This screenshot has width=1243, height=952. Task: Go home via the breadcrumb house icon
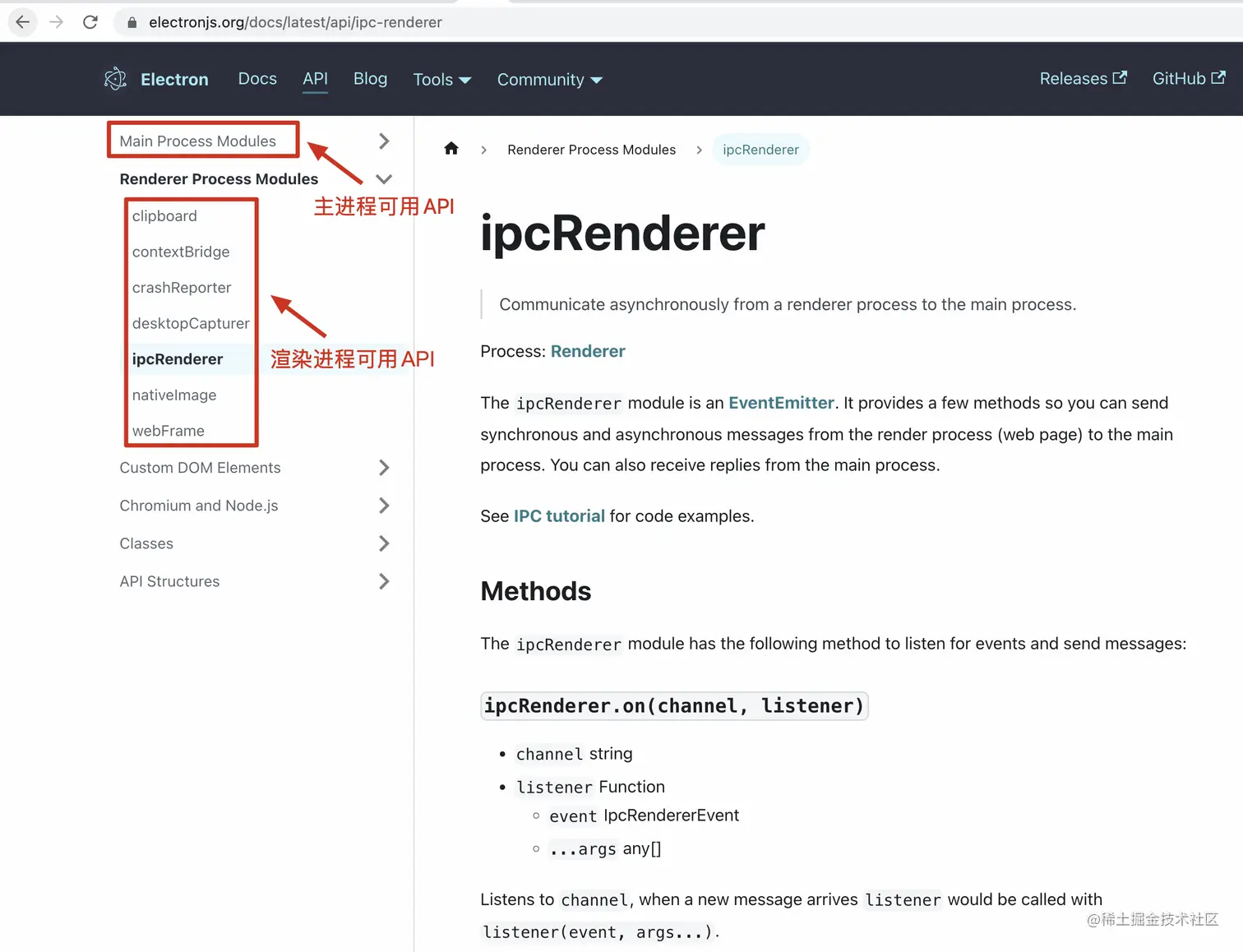(451, 149)
